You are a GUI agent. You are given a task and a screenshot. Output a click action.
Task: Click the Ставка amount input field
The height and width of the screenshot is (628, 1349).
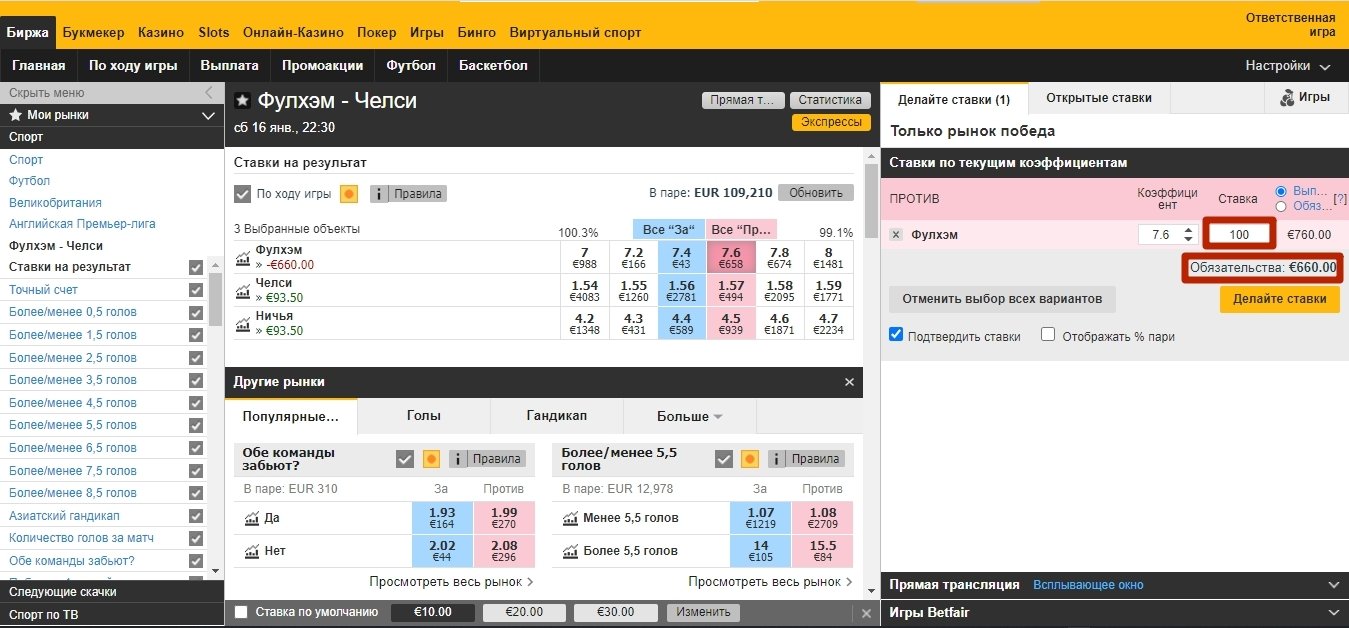(x=1239, y=235)
